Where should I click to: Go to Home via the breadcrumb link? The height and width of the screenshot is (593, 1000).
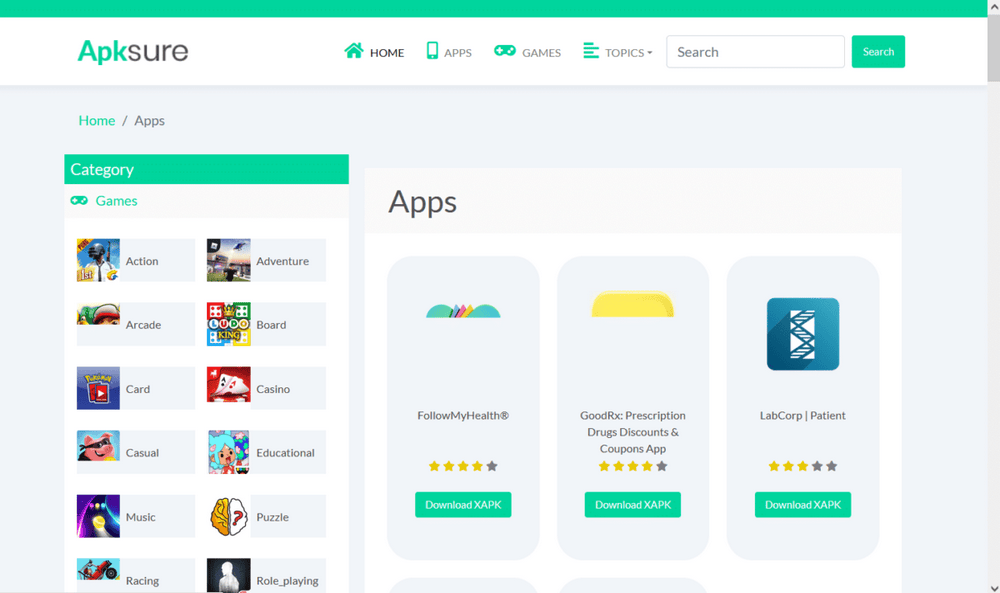pyautogui.click(x=96, y=120)
